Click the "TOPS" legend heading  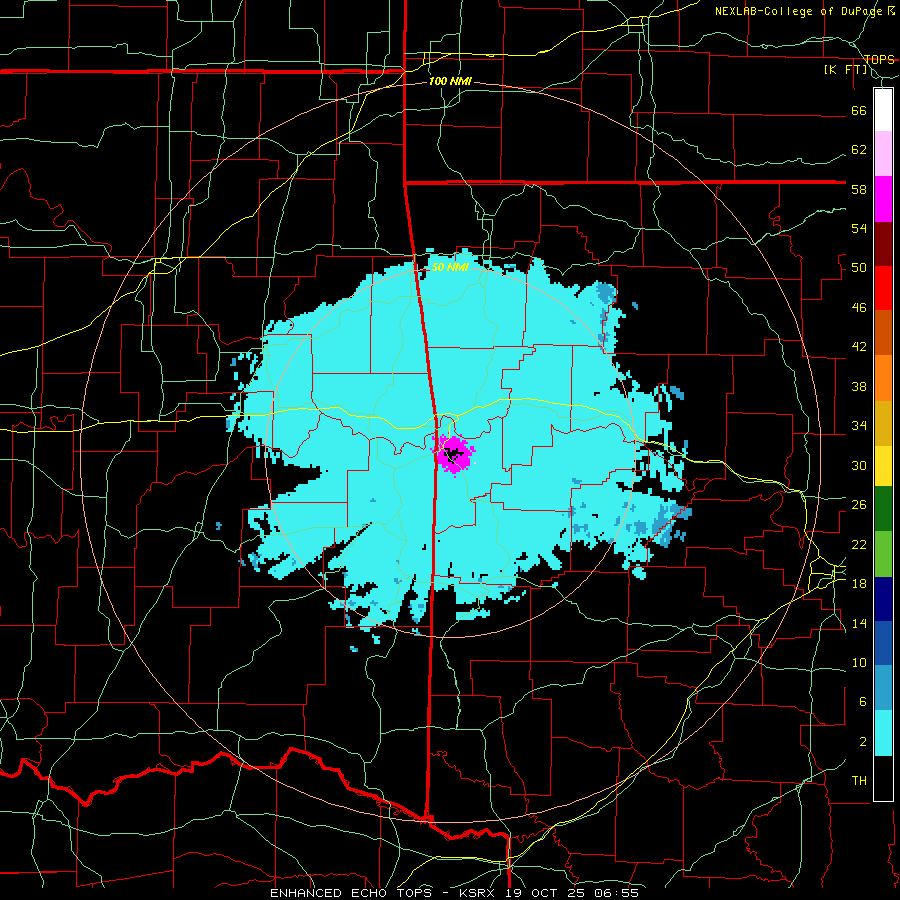coord(879,59)
